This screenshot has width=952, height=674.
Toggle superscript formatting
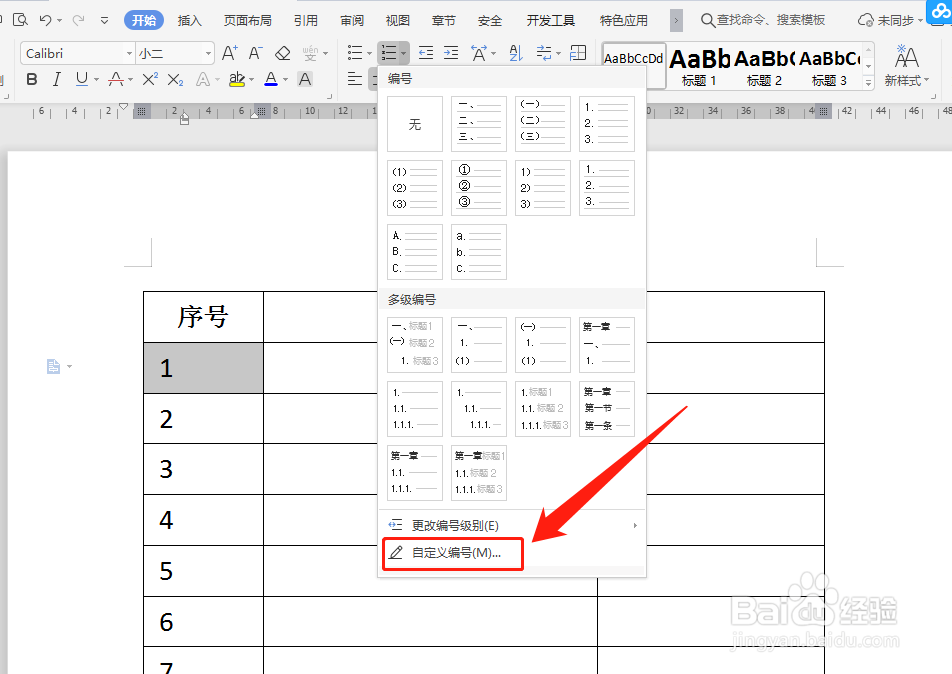(x=150, y=80)
